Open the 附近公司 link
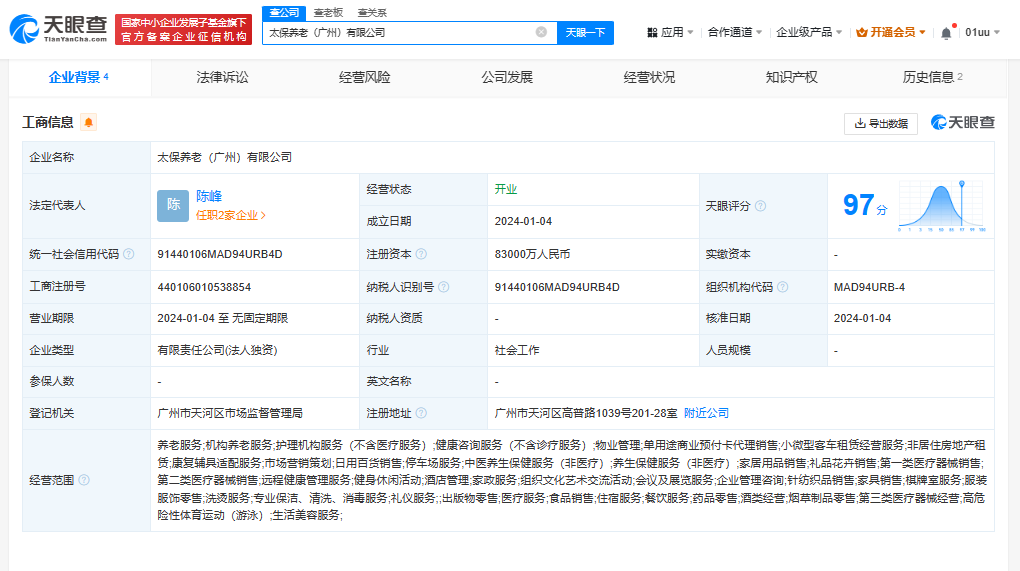Viewport: 1020px width, 571px height. click(x=706, y=413)
